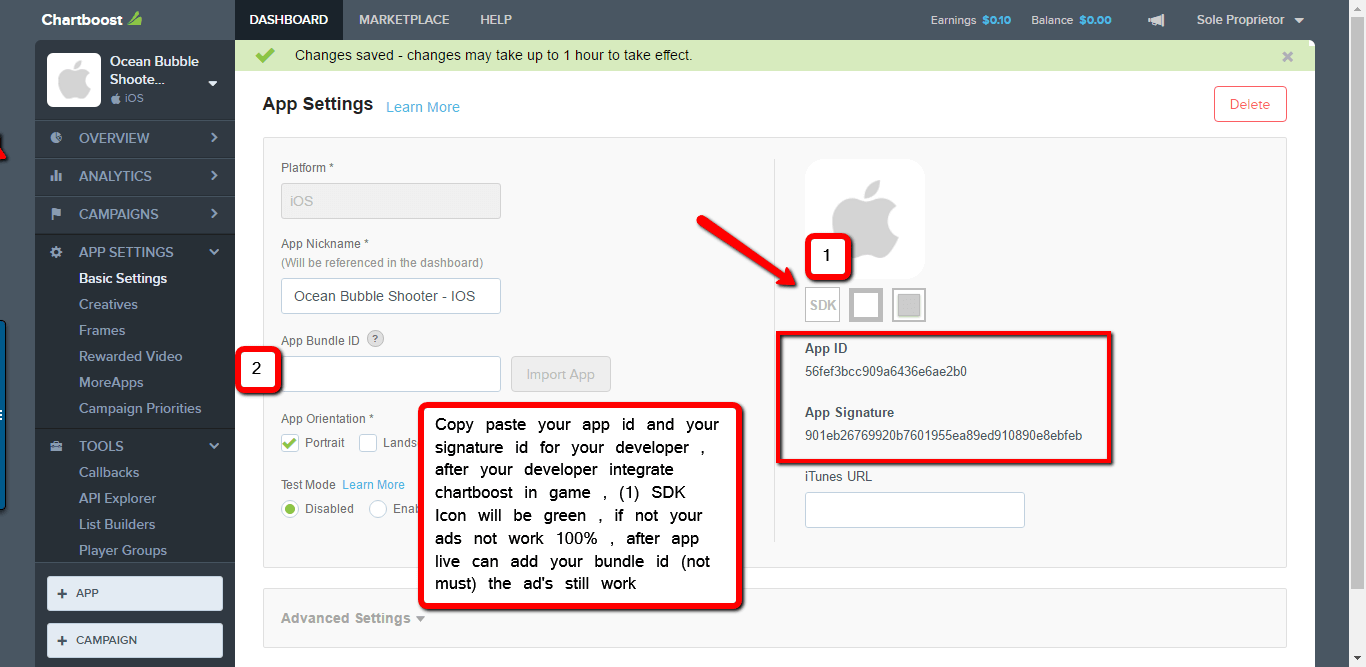Collapse the App Settings section

(x=214, y=252)
